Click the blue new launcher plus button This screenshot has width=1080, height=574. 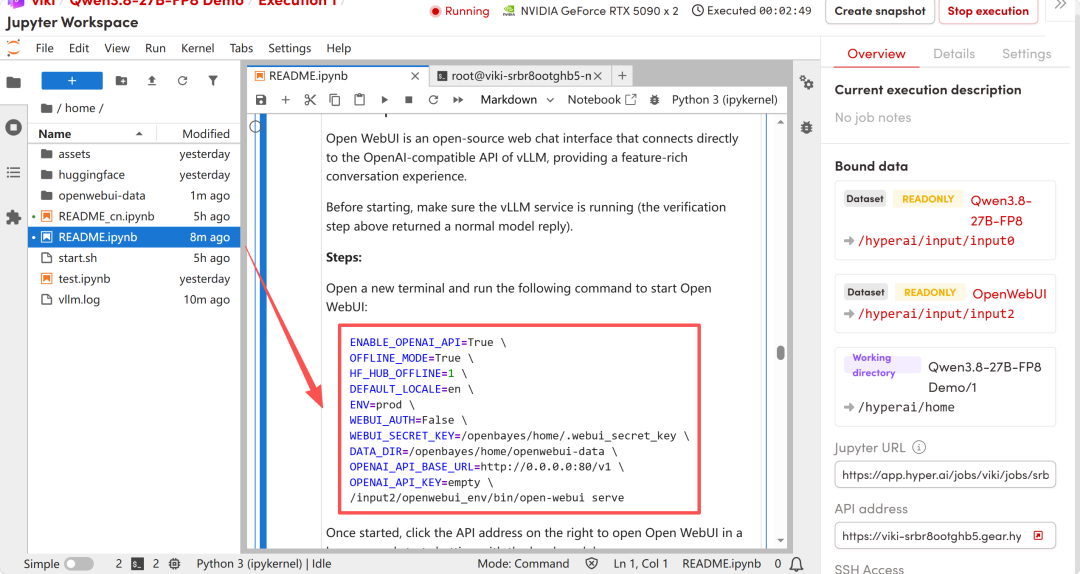[72, 81]
